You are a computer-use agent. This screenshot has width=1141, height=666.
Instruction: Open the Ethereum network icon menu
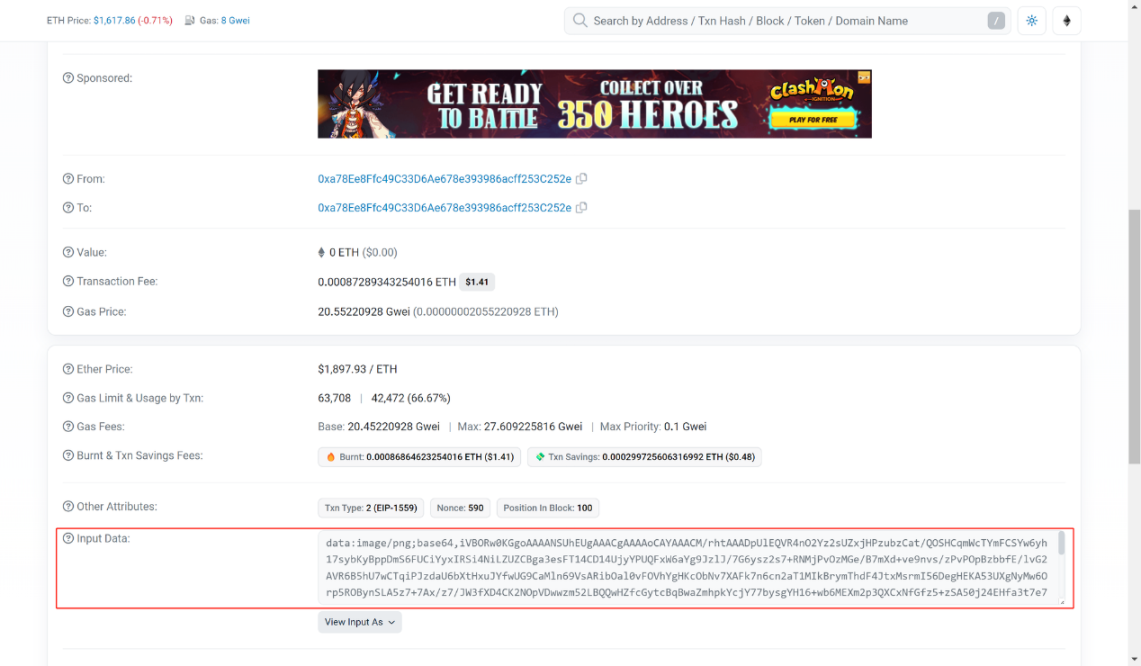(x=1066, y=21)
